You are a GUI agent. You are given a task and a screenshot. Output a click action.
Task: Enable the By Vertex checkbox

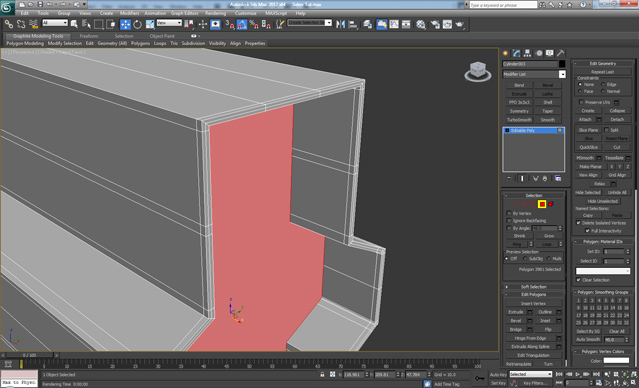(x=509, y=213)
